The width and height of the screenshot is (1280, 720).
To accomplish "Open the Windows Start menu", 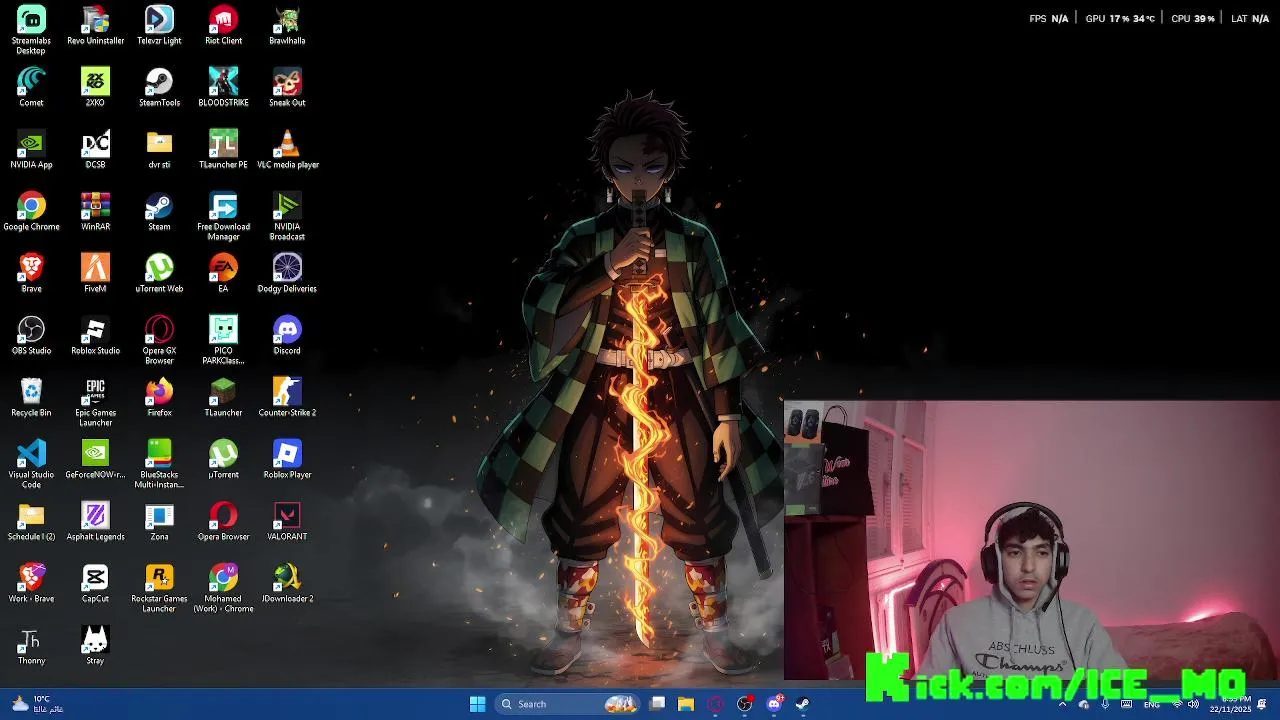I will coord(477,704).
